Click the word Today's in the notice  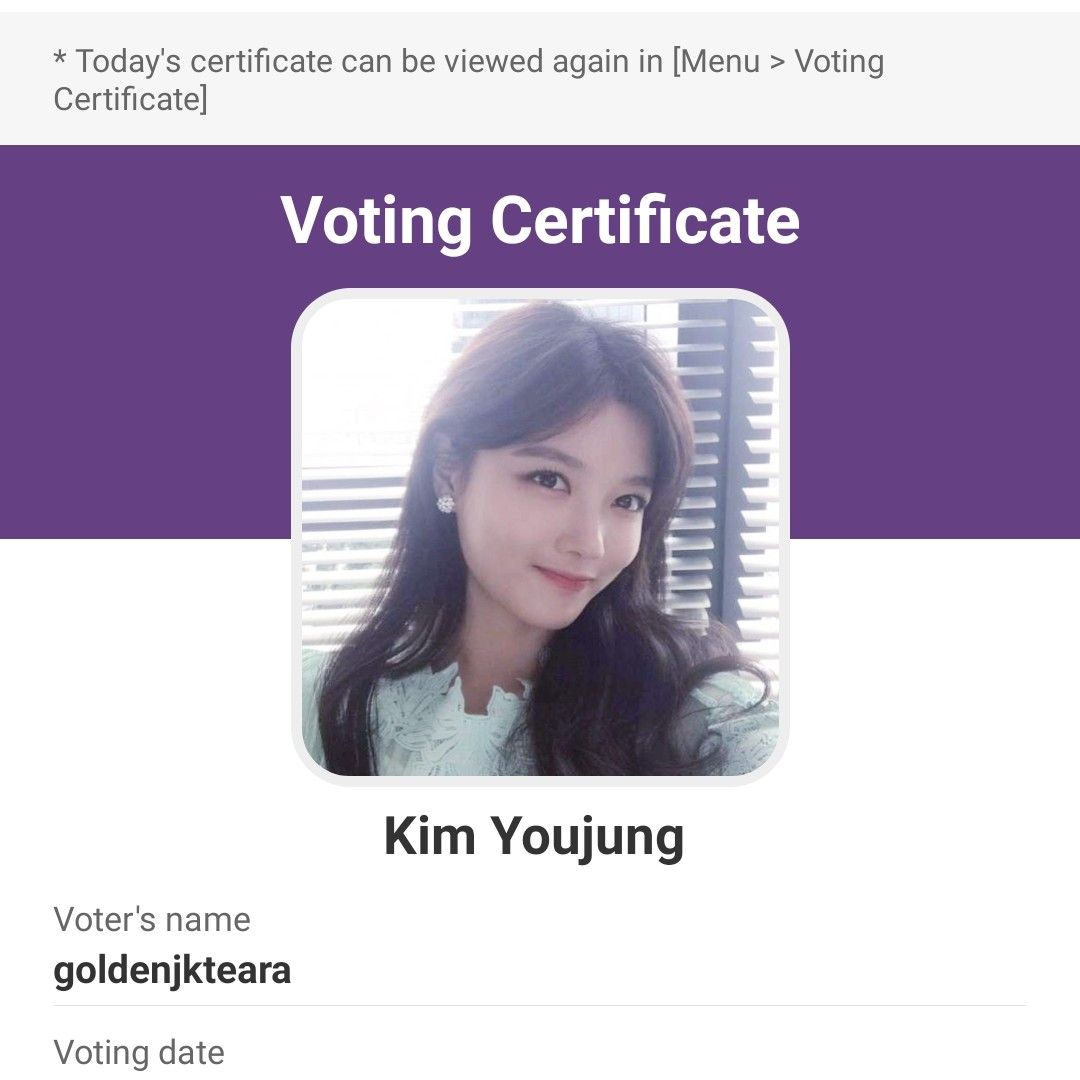[x=130, y=62]
